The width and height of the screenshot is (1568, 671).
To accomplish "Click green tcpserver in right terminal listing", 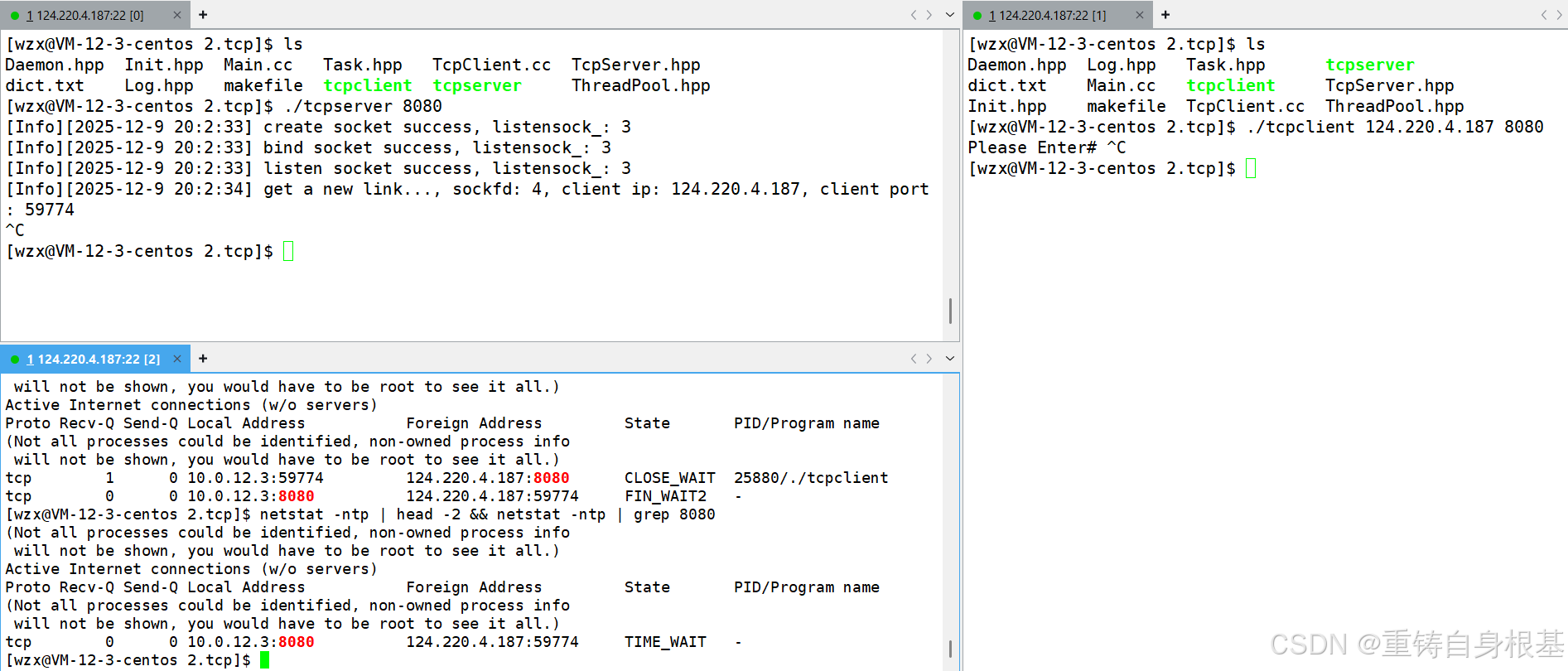I will point(1370,65).
